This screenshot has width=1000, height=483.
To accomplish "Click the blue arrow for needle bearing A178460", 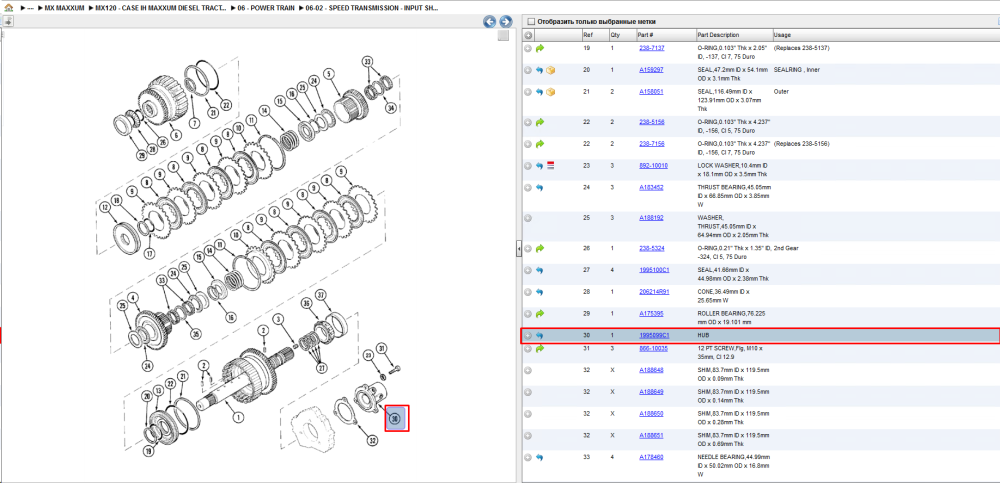I will [540, 457].
